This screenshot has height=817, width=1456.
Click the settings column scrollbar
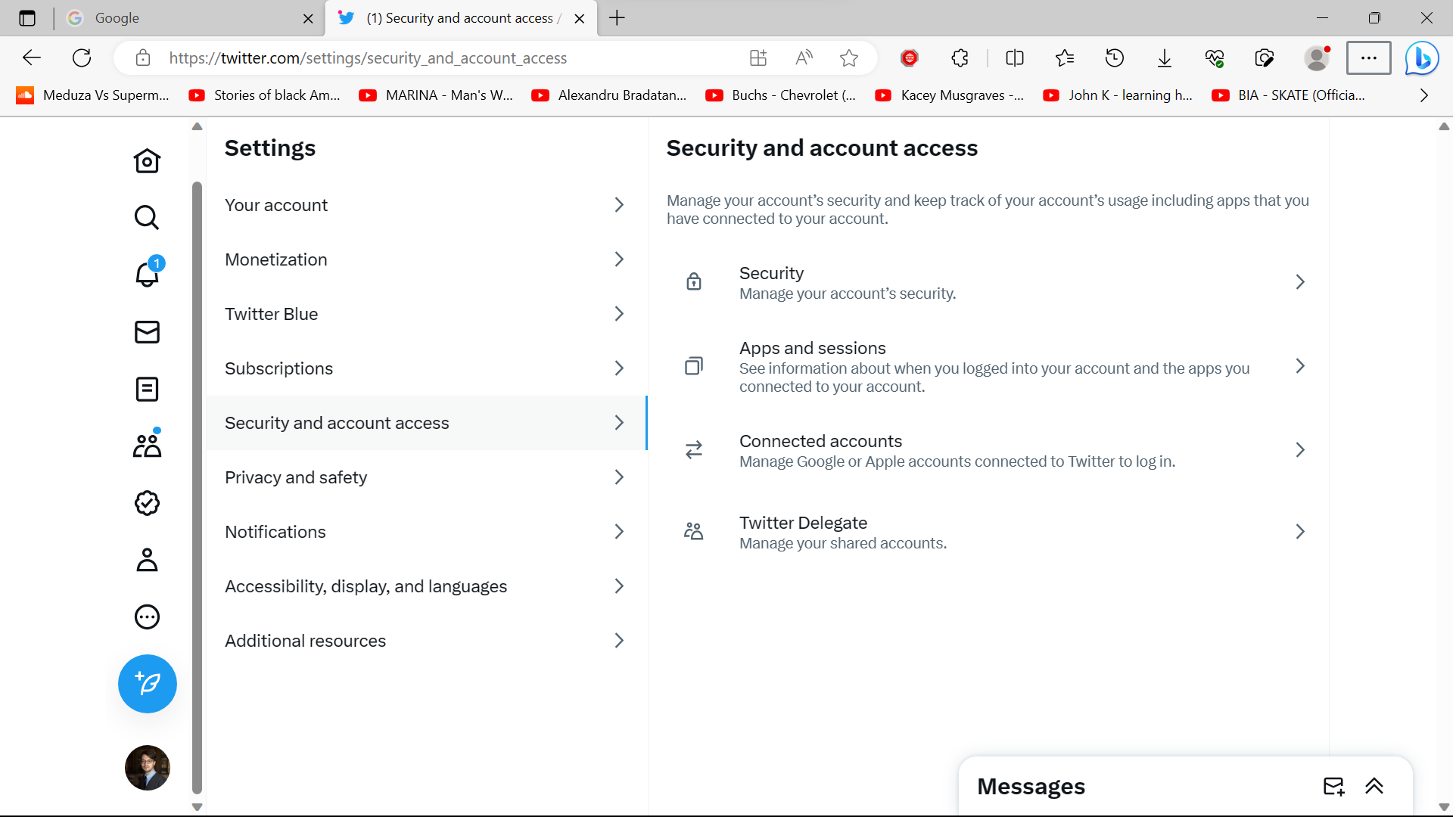198,488
